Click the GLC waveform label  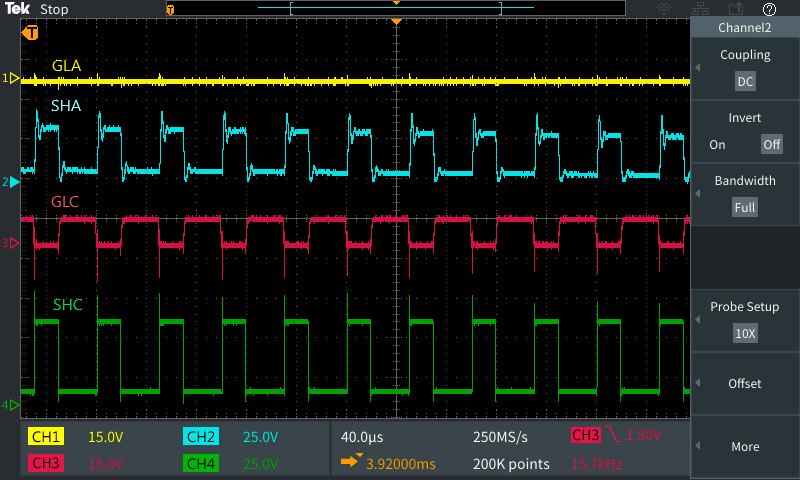pyautogui.click(x=65, y=201)
